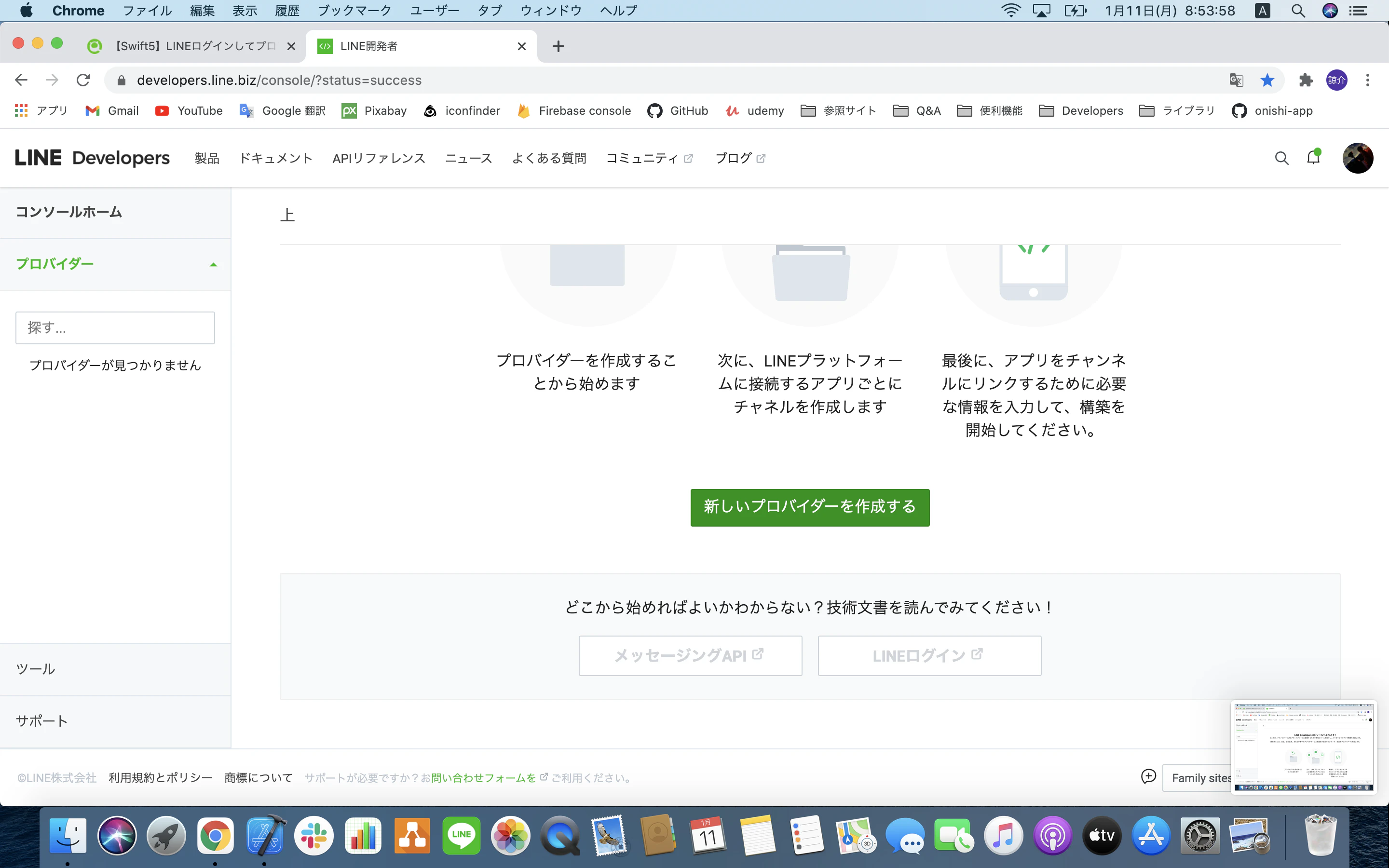Click the Google Translate icon in address bar
This screenshot has width=1389, height=868.
coord(1236,81)
